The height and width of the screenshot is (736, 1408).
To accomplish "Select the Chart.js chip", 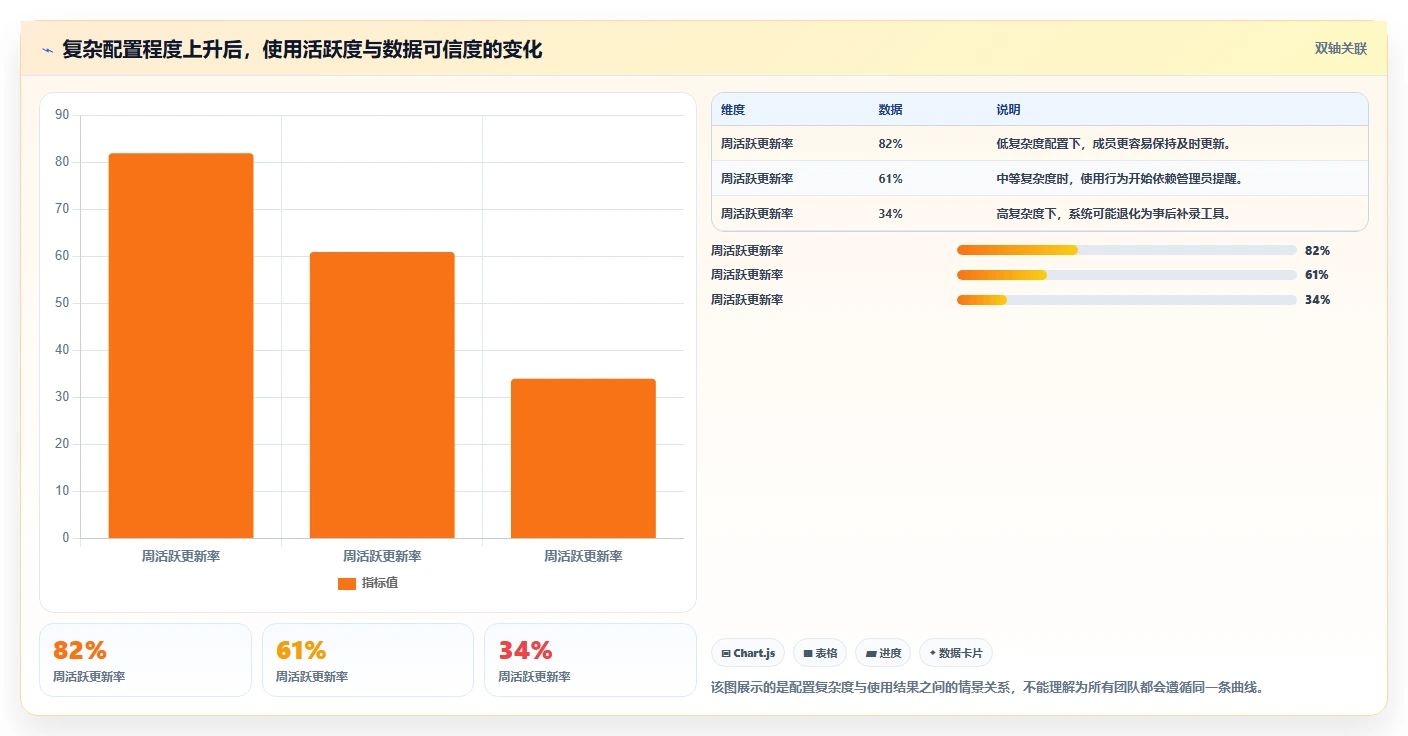I will tap(748, 653).
